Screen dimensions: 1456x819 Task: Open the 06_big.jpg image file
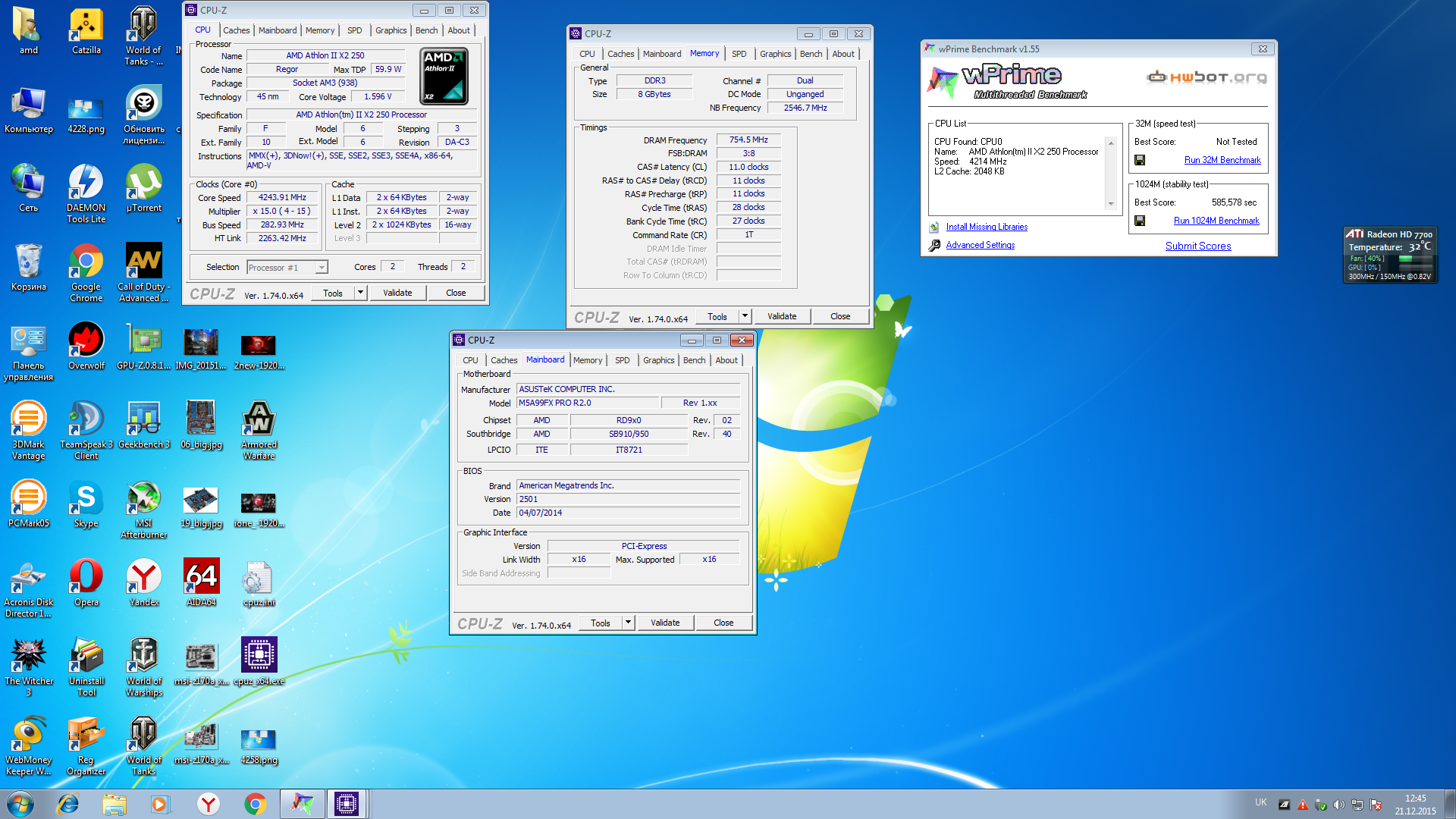202,425
